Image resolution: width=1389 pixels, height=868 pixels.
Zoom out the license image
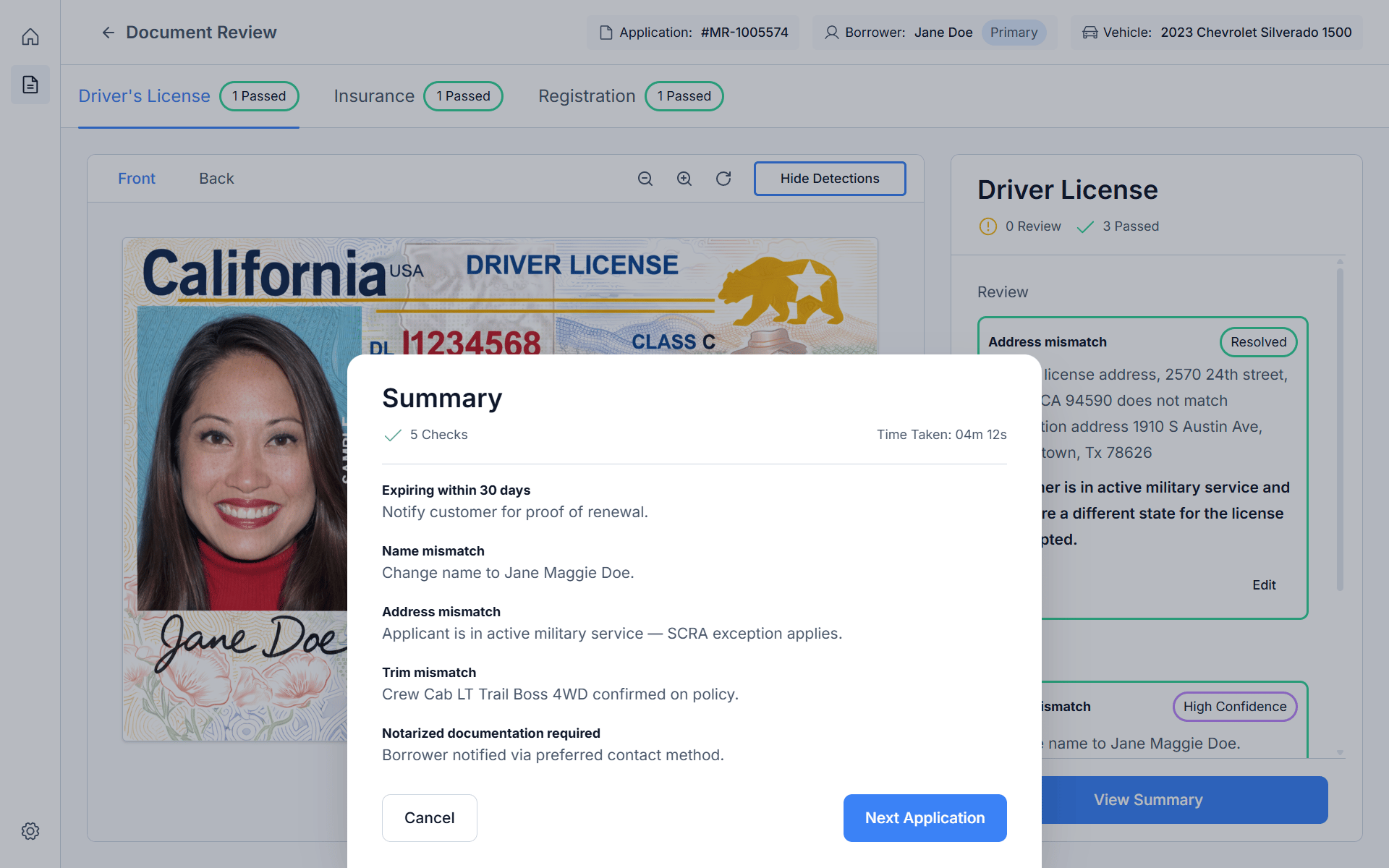coord(645,179)
